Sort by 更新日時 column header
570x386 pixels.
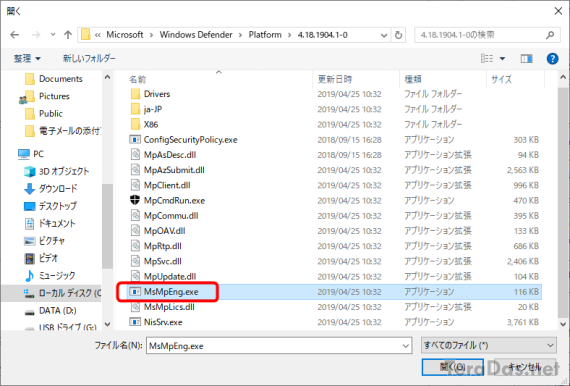pyautogui.click(x=334, y=79)
